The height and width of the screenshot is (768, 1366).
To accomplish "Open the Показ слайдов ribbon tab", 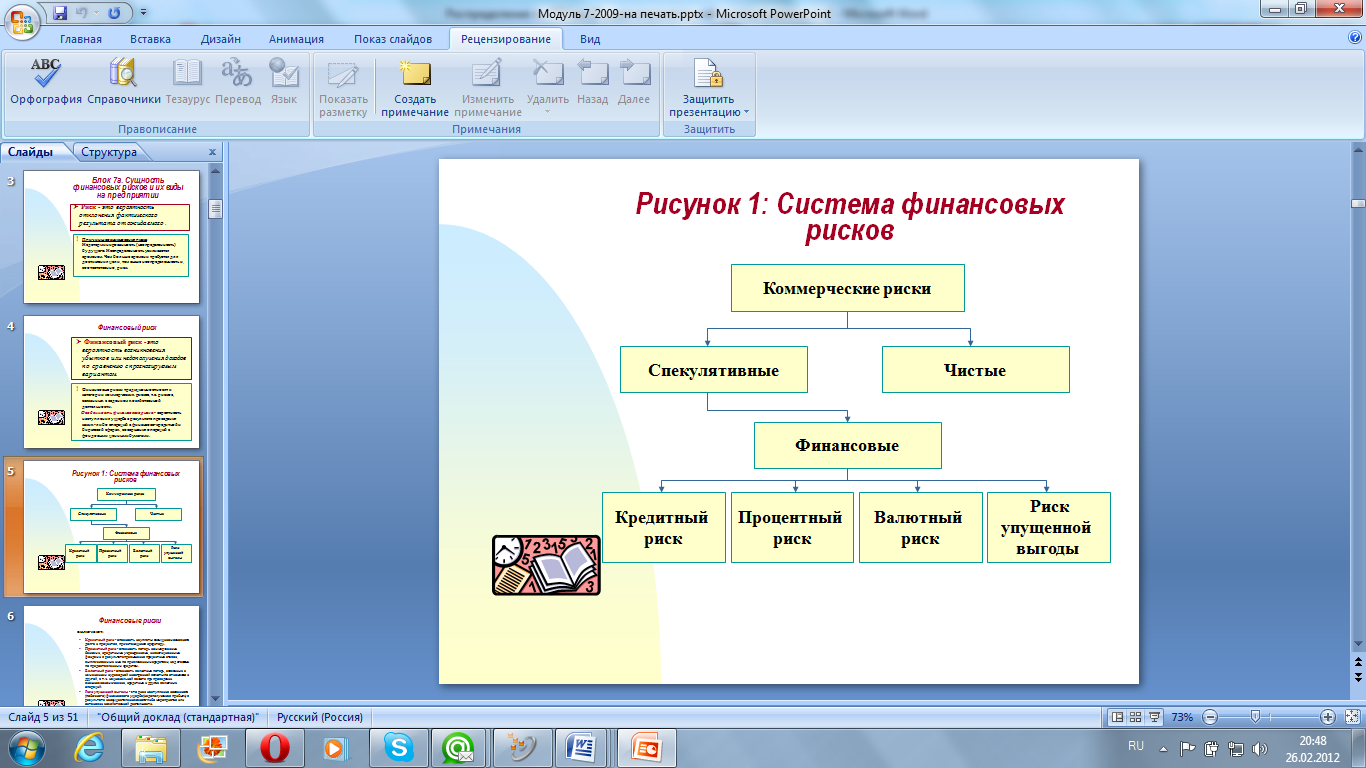I will [393, 39].
